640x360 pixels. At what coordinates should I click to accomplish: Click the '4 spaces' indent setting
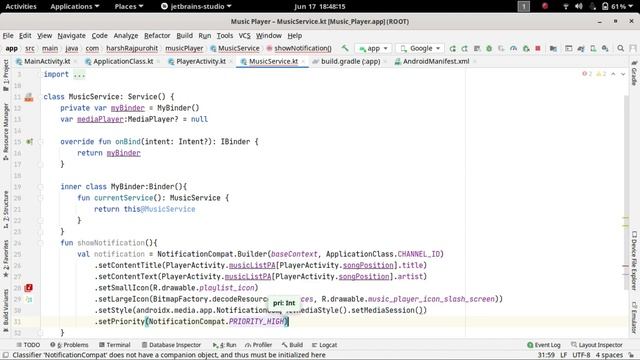tap(609, 355)
